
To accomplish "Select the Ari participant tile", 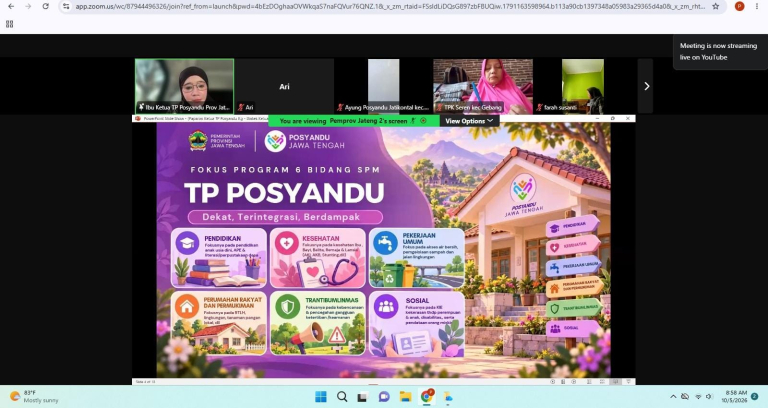I will click(x=284, y=86).
